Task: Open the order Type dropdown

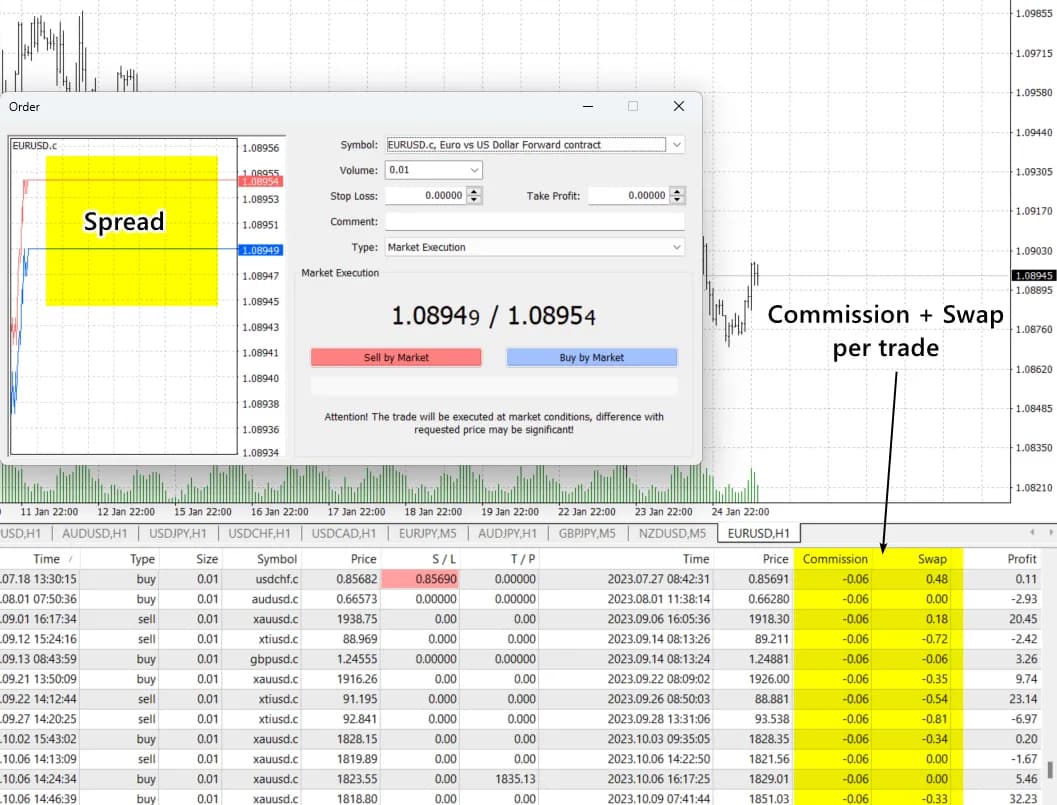Action: (677, 247)
